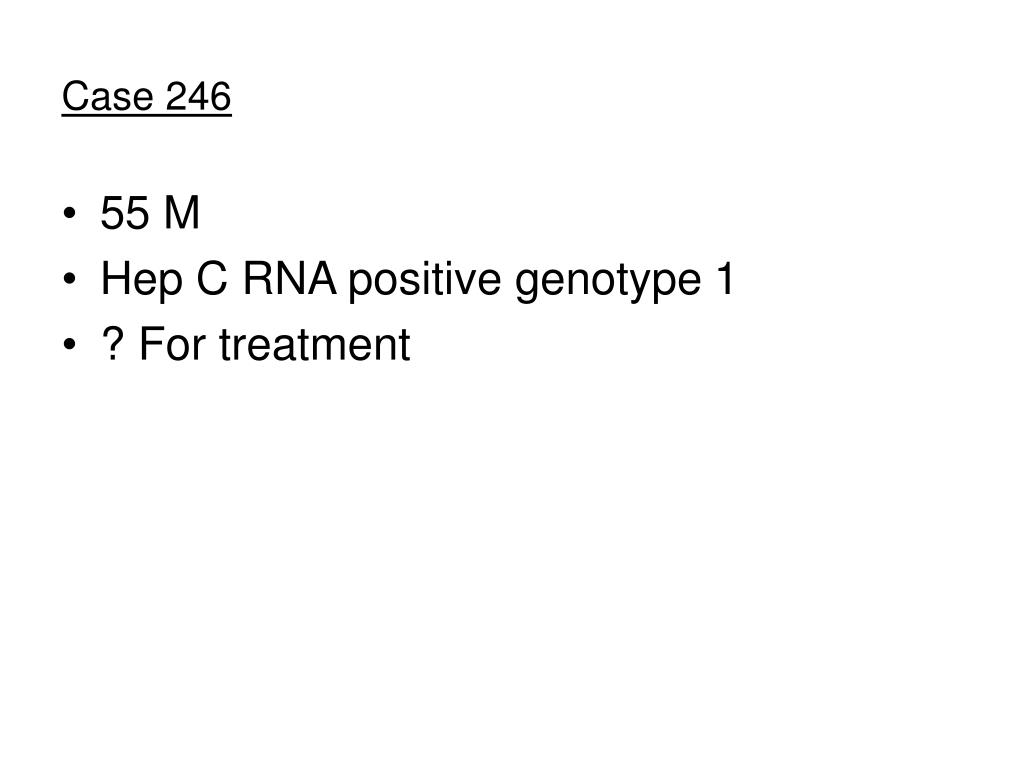Click the bullet dot before the question mark
Image resolution: width=1024 pixels, height=768 pixels.
click(70, 345)
